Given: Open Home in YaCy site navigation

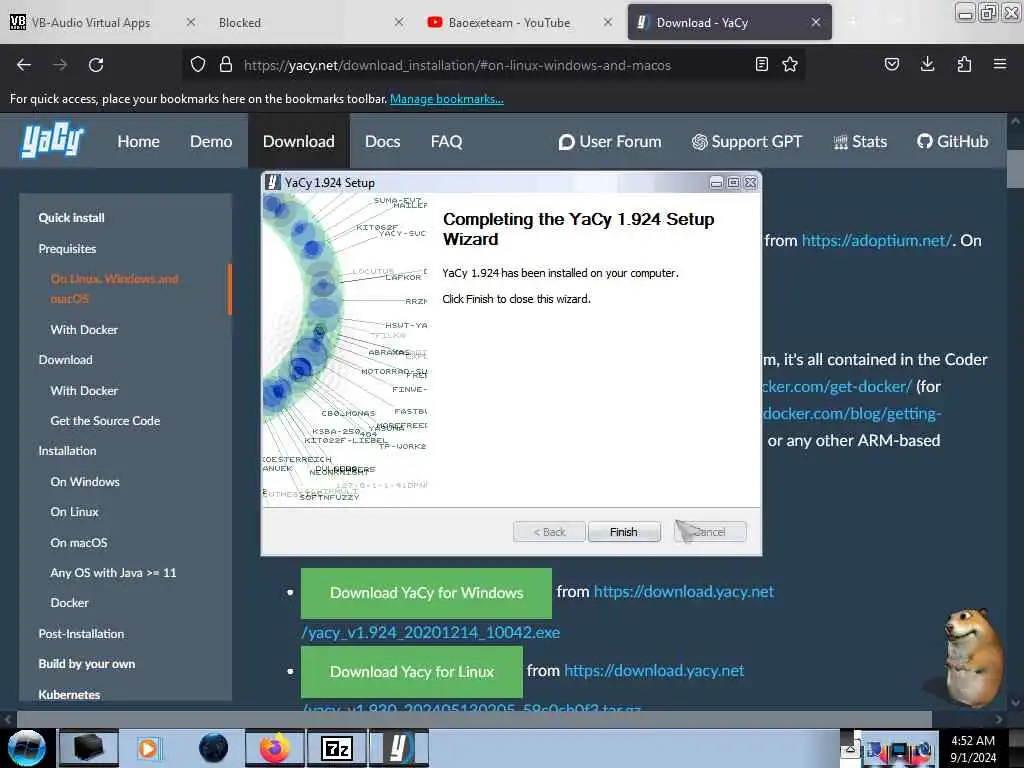Looking at the screenshot, I should tap(138, 142).
